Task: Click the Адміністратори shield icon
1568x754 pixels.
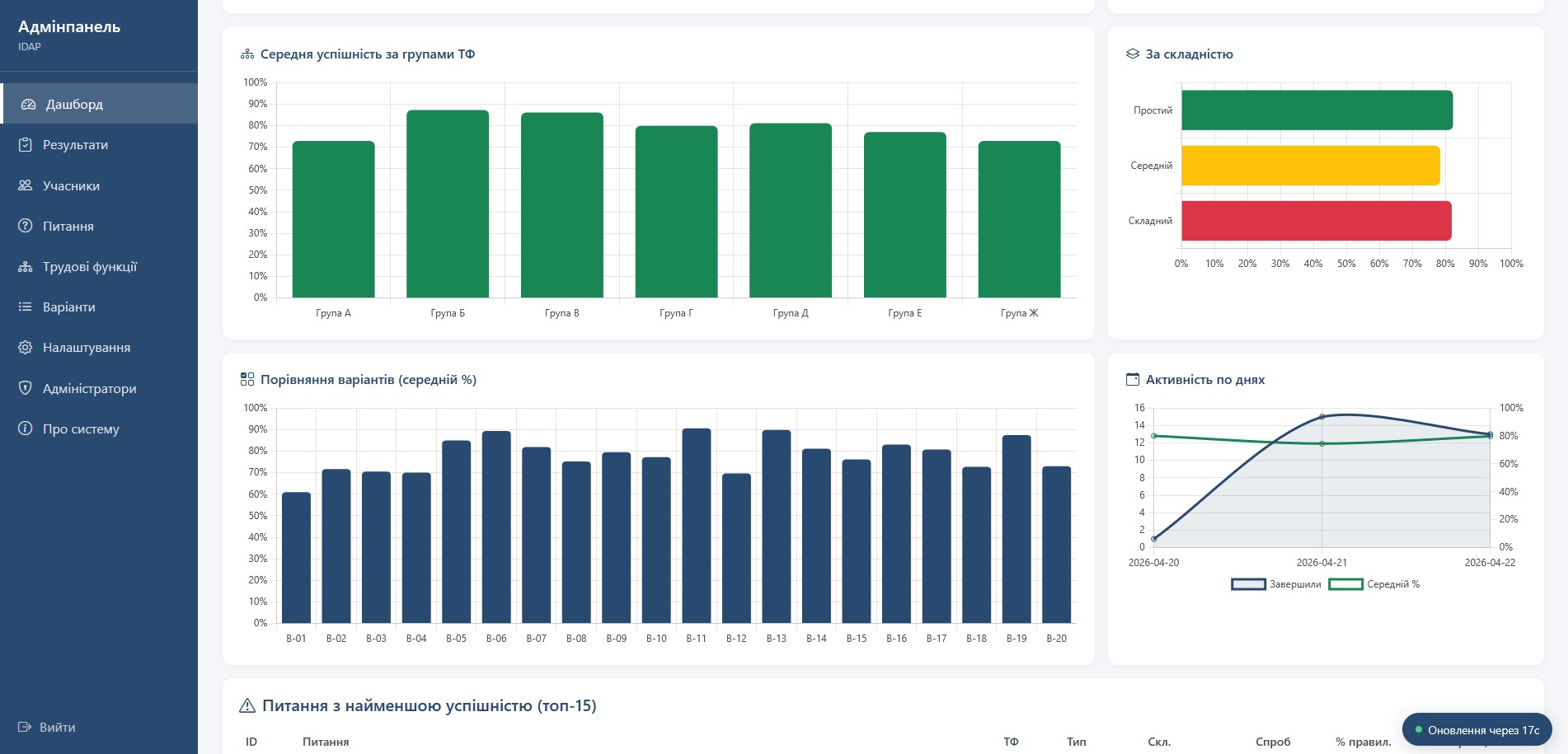Action: (26, 388)
